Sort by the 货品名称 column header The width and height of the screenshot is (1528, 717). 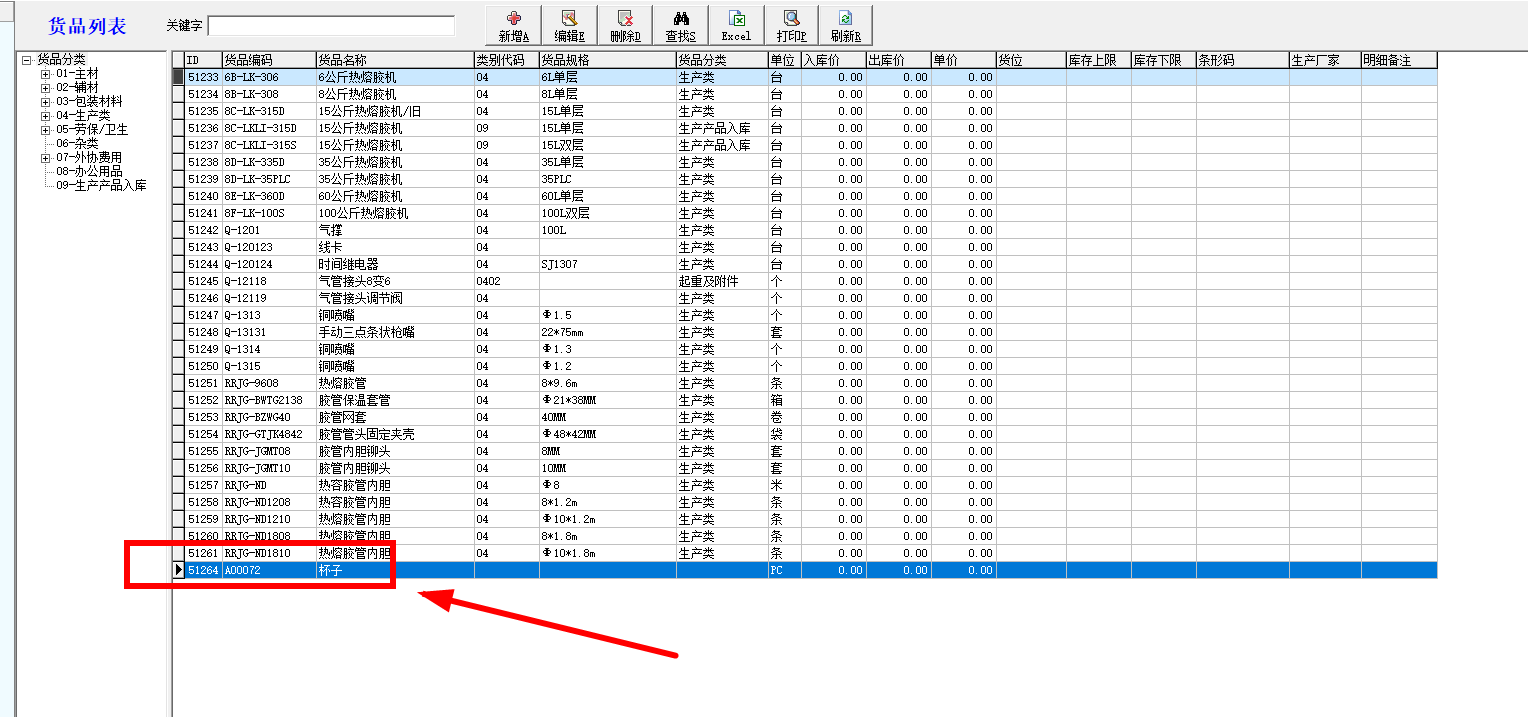[x=394, y=60]
